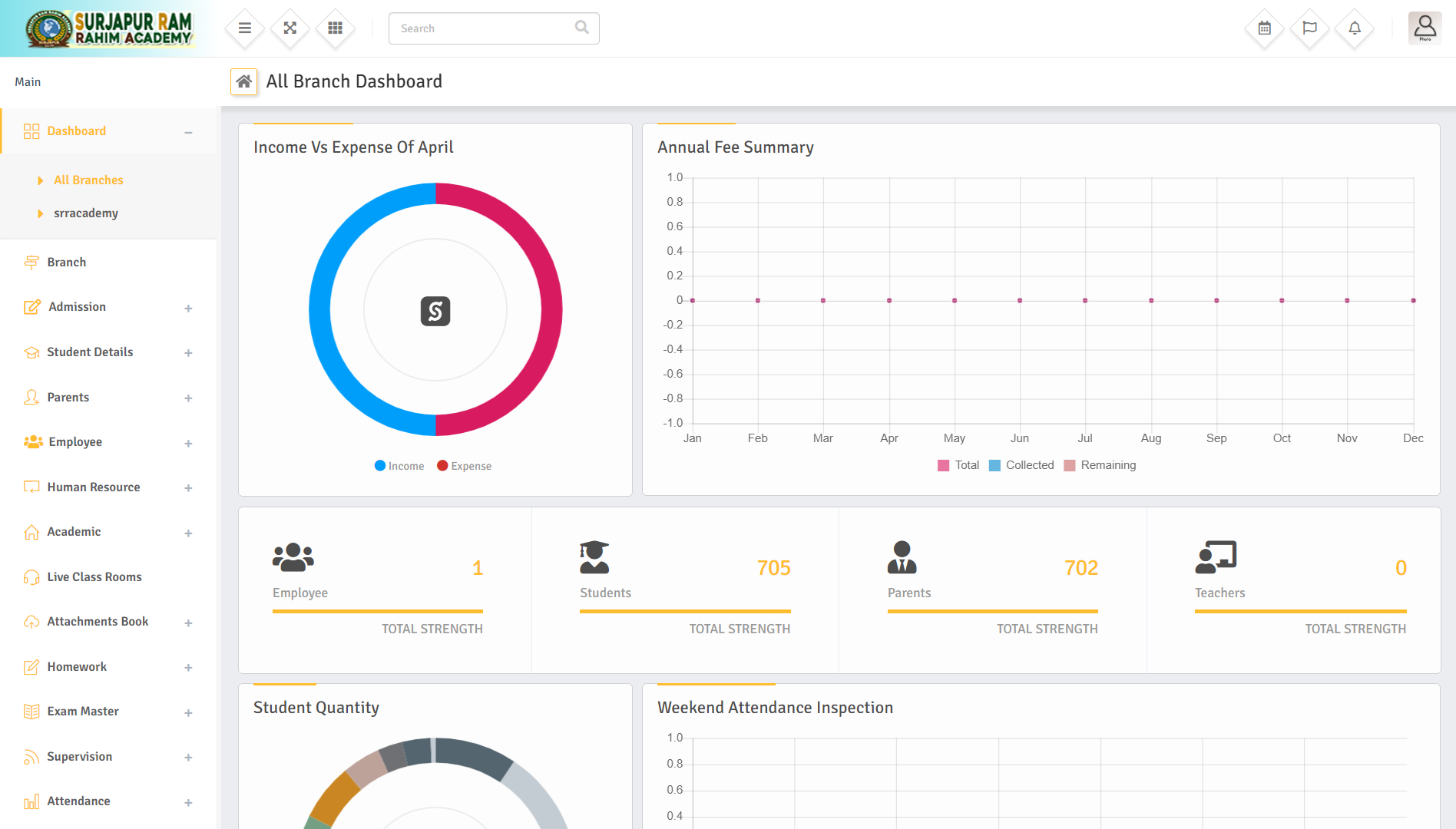Open the Attendance menu label

point(78,801)
